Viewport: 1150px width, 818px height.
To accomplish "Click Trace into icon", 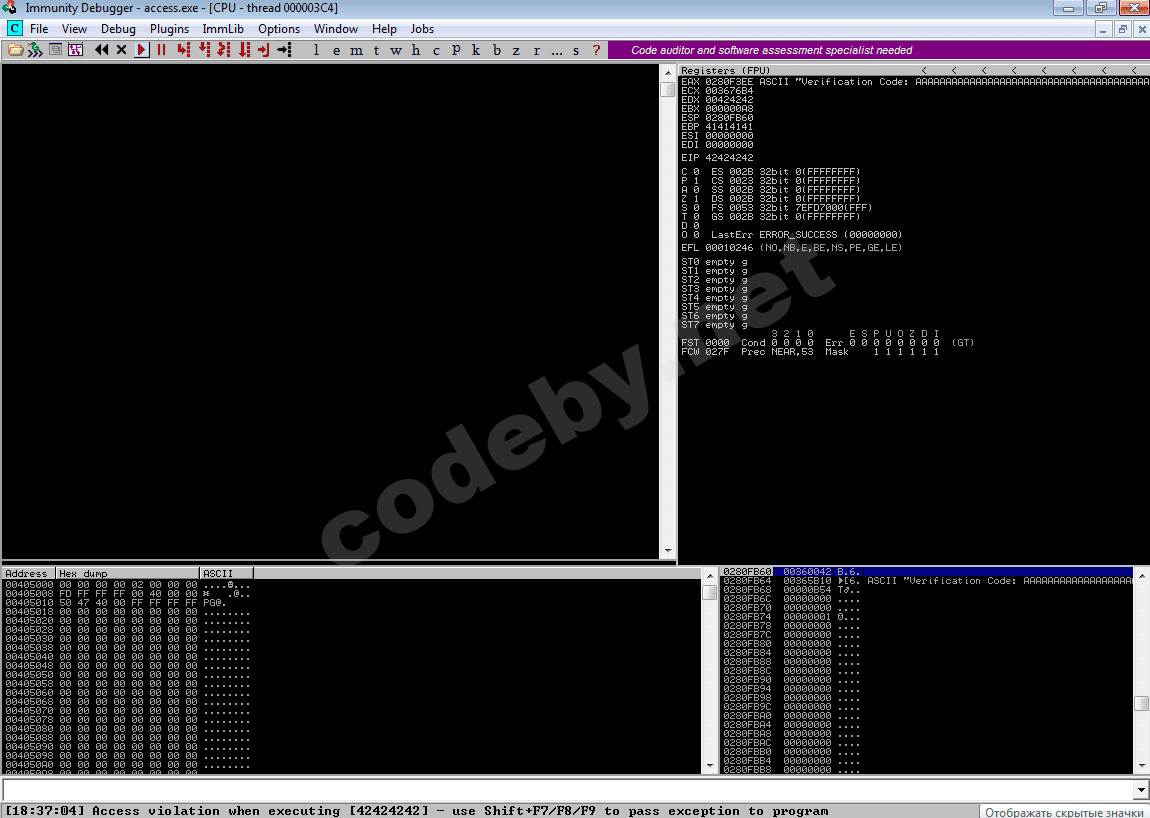I will point(224,50).
